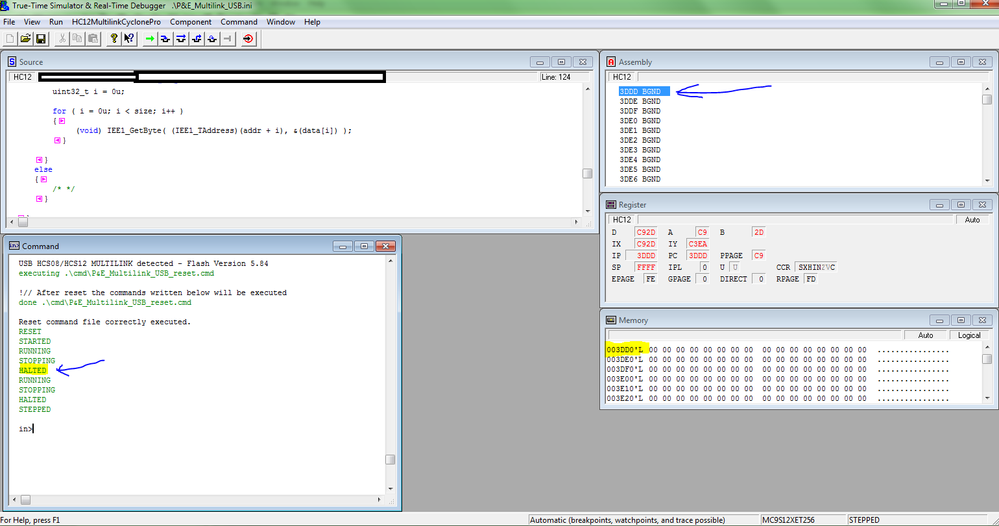The width and height of the screenshot is (999, 526).
Task: Select the PC register value 3DDD
Action: pos(698,255)
